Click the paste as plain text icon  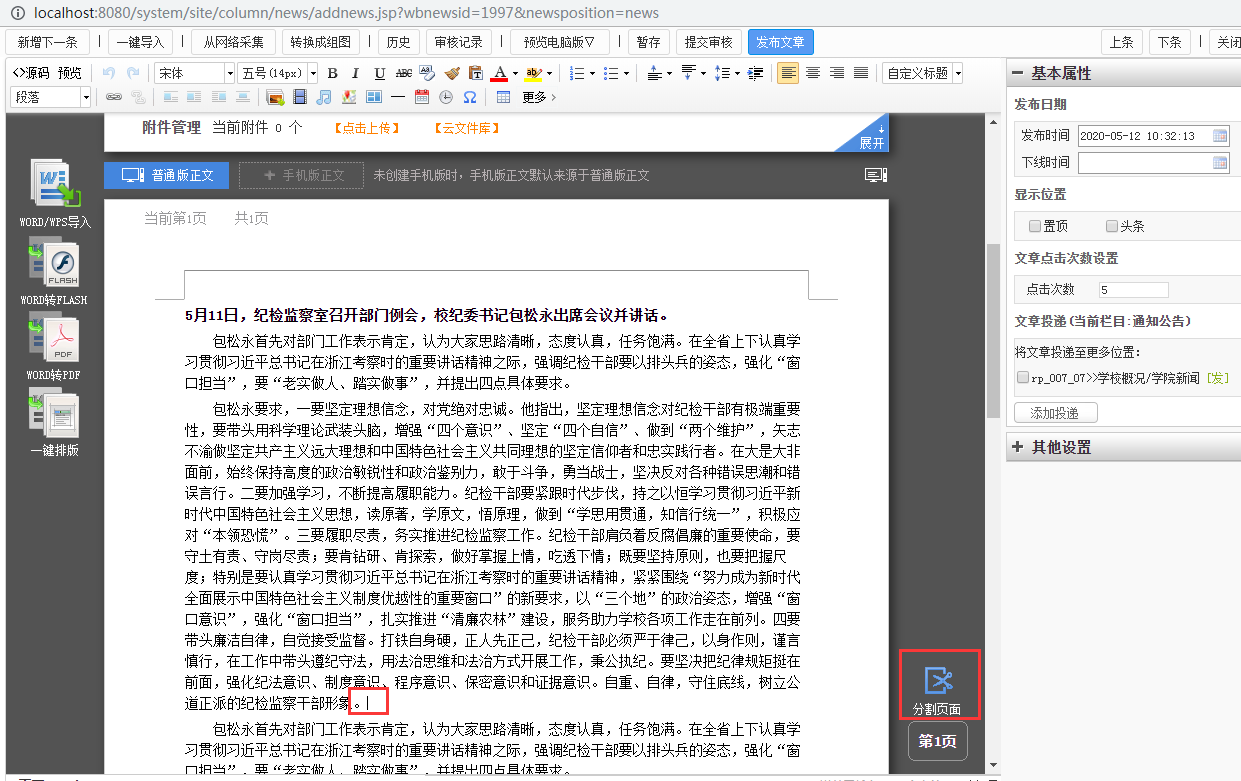476,73
